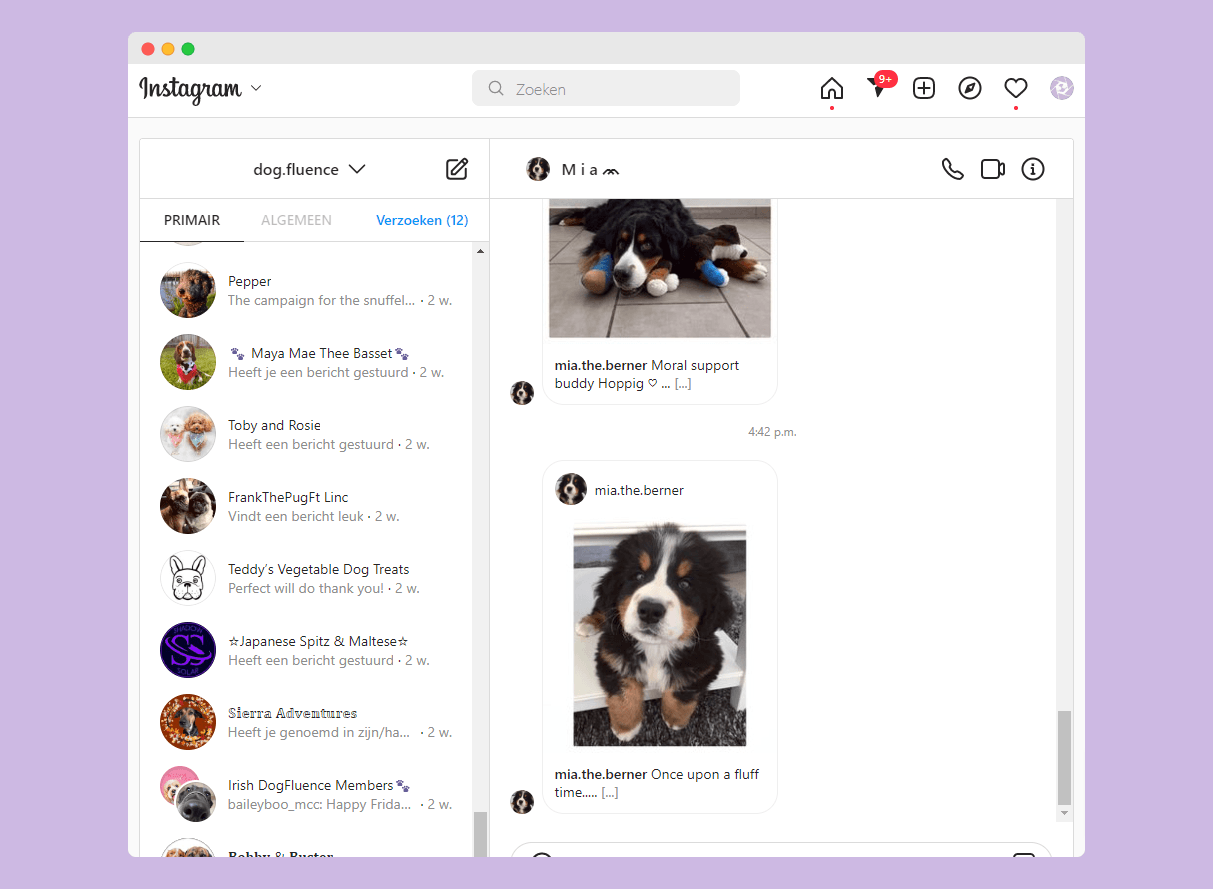Open Mia's puppy photo in the chat
Screen dimensions: 1213x889
click(x=659, y=636)
